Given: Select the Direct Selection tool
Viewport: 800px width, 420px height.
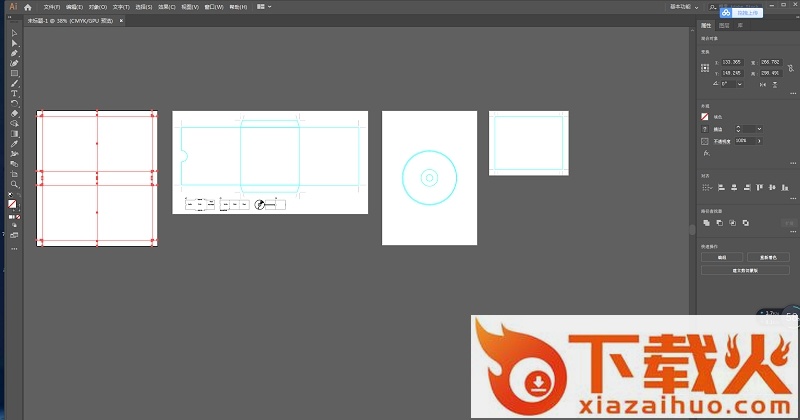Looking at the screenshot, I should tap(14, 44).
